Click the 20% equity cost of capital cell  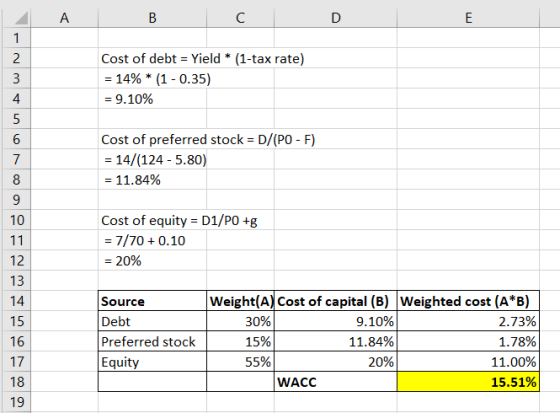click(336, 362)
